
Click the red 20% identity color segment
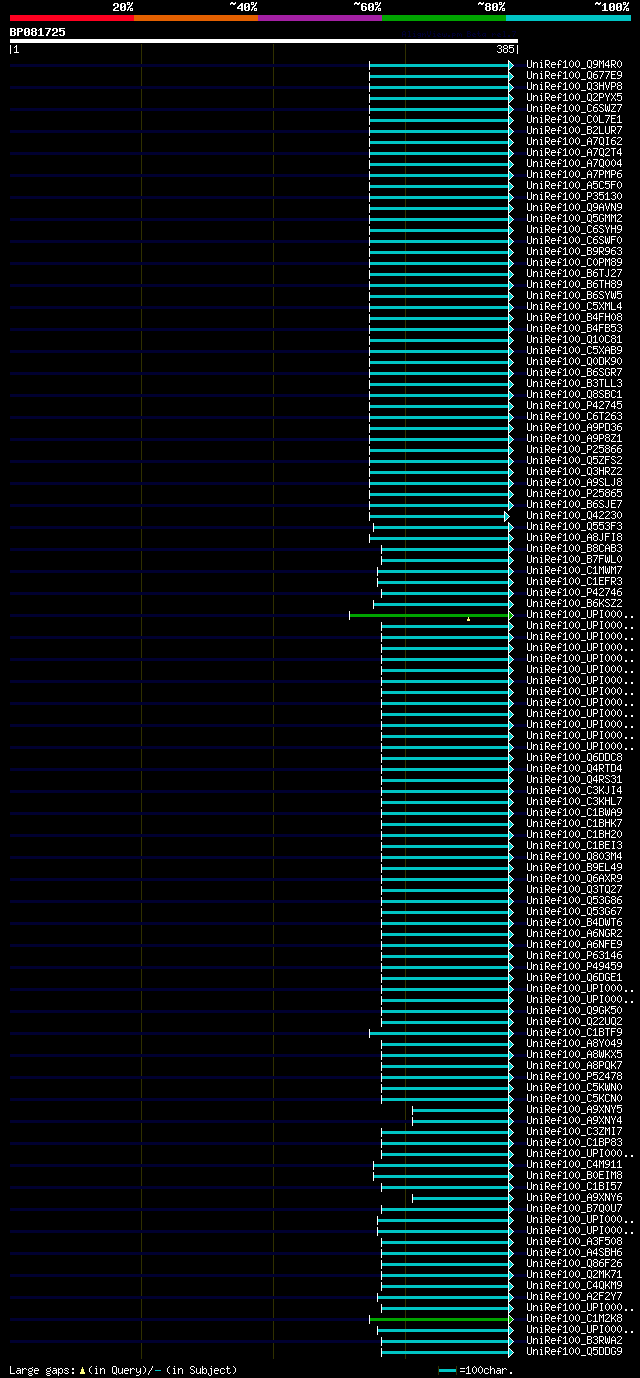coord(71,17)
